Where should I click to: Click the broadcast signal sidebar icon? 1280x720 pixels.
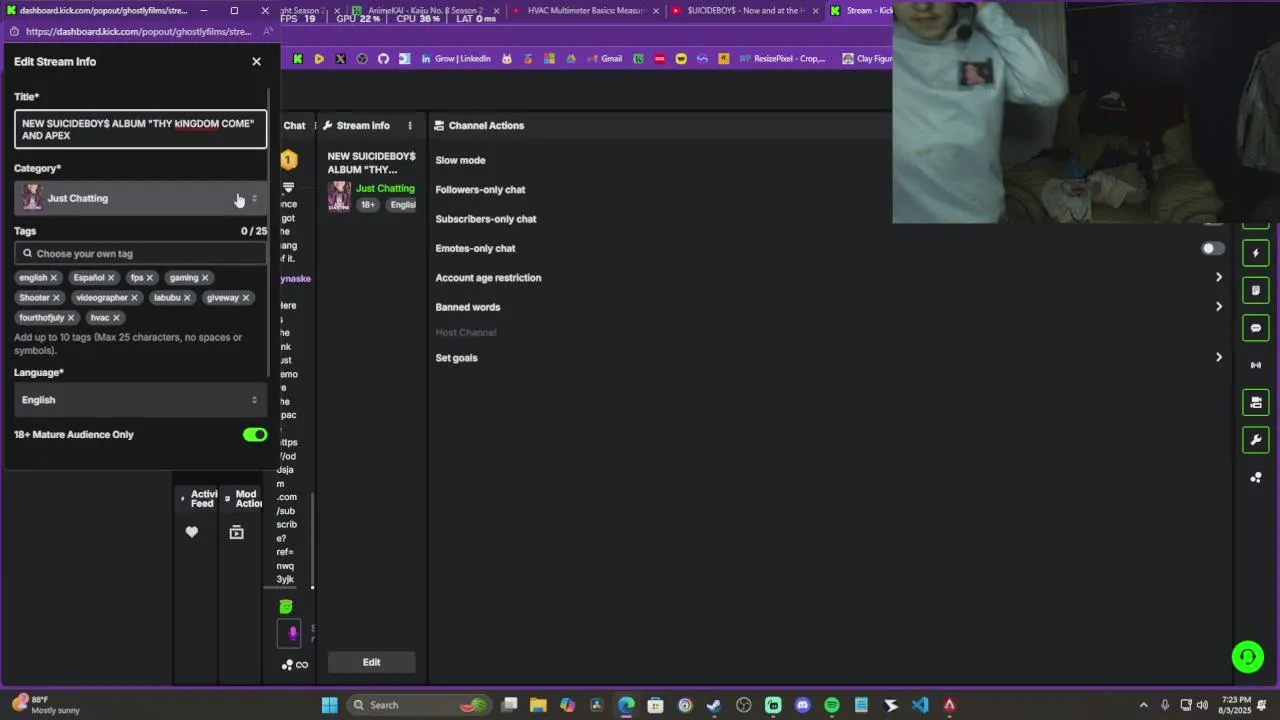1256,365
